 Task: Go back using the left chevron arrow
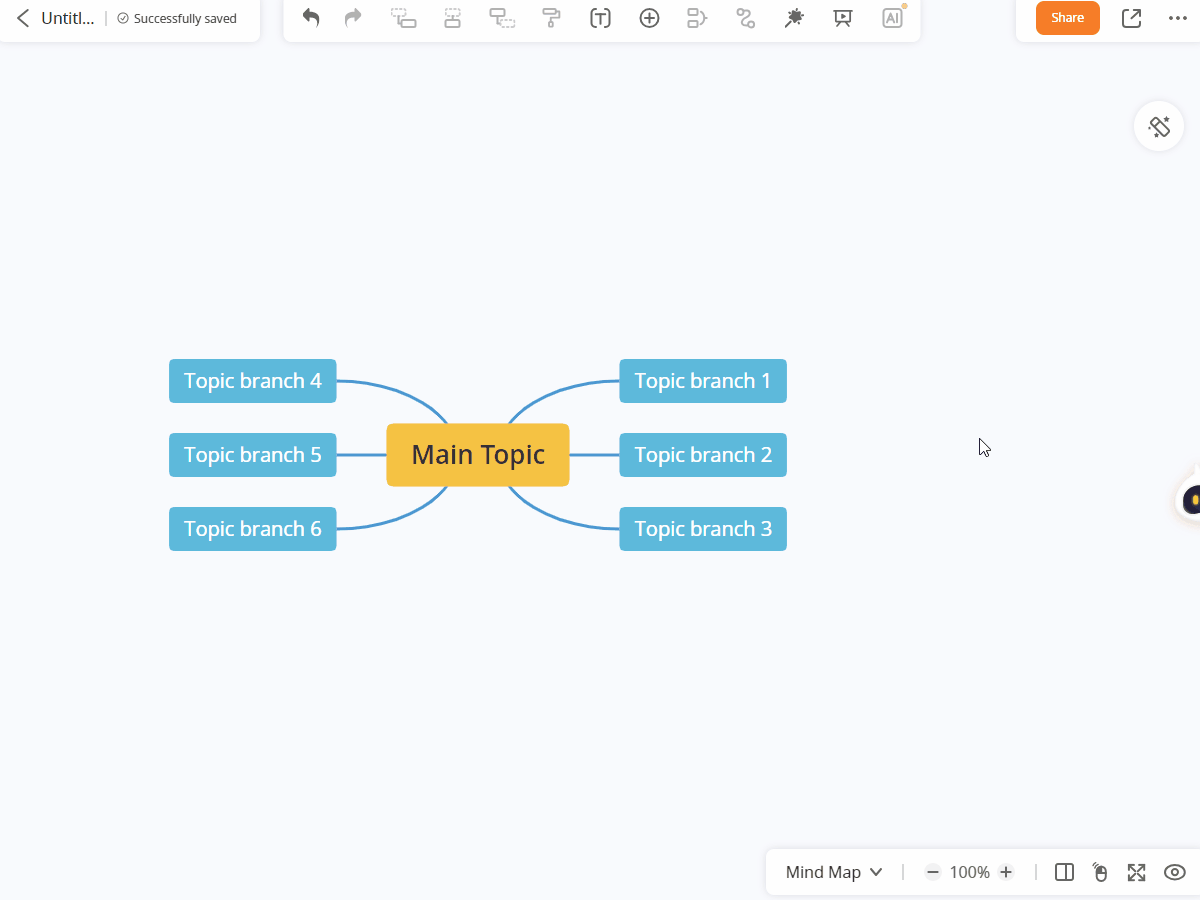click(x=23, y=18)
